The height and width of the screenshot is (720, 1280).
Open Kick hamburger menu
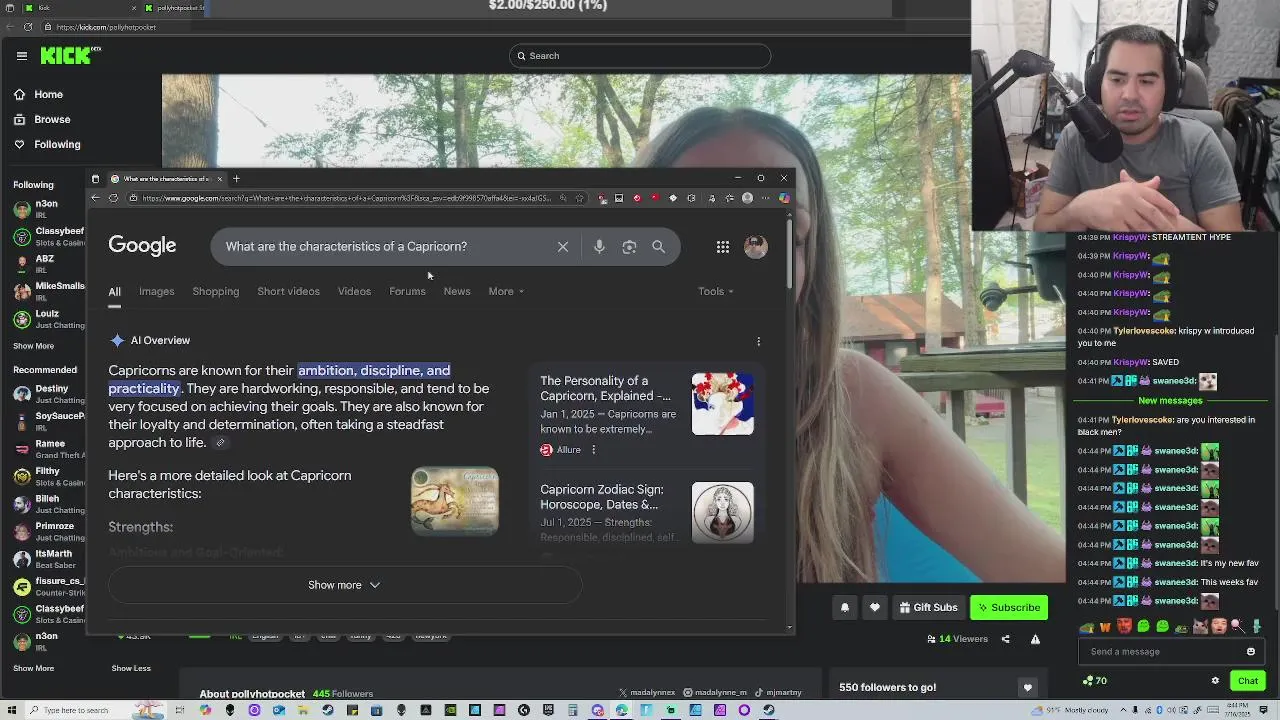(x=21, y=56)
